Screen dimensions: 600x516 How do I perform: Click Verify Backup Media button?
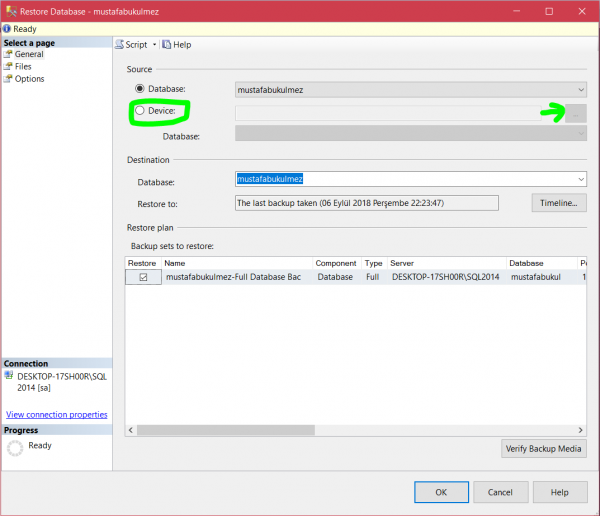coord(544,449)
